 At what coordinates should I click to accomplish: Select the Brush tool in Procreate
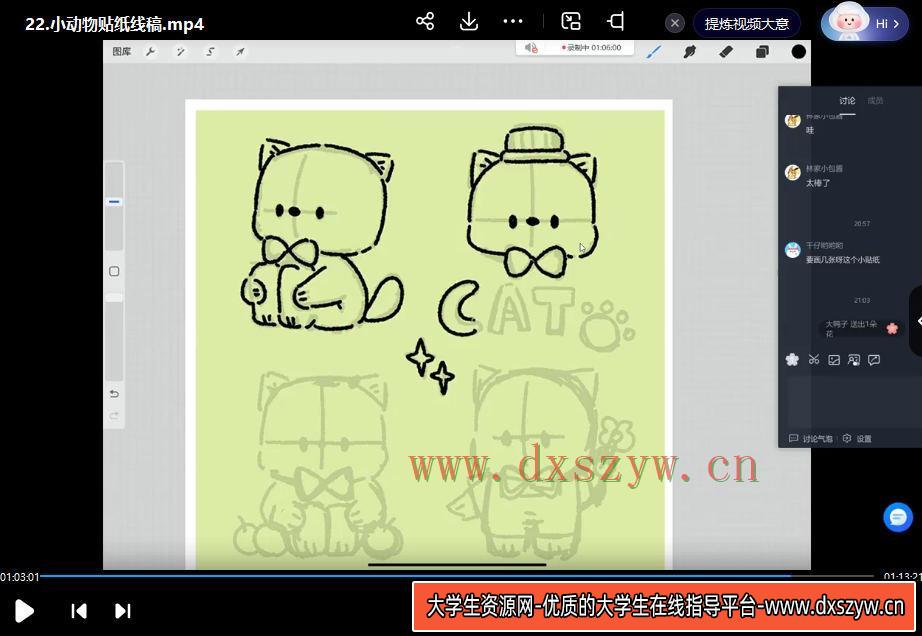[653, 52]
